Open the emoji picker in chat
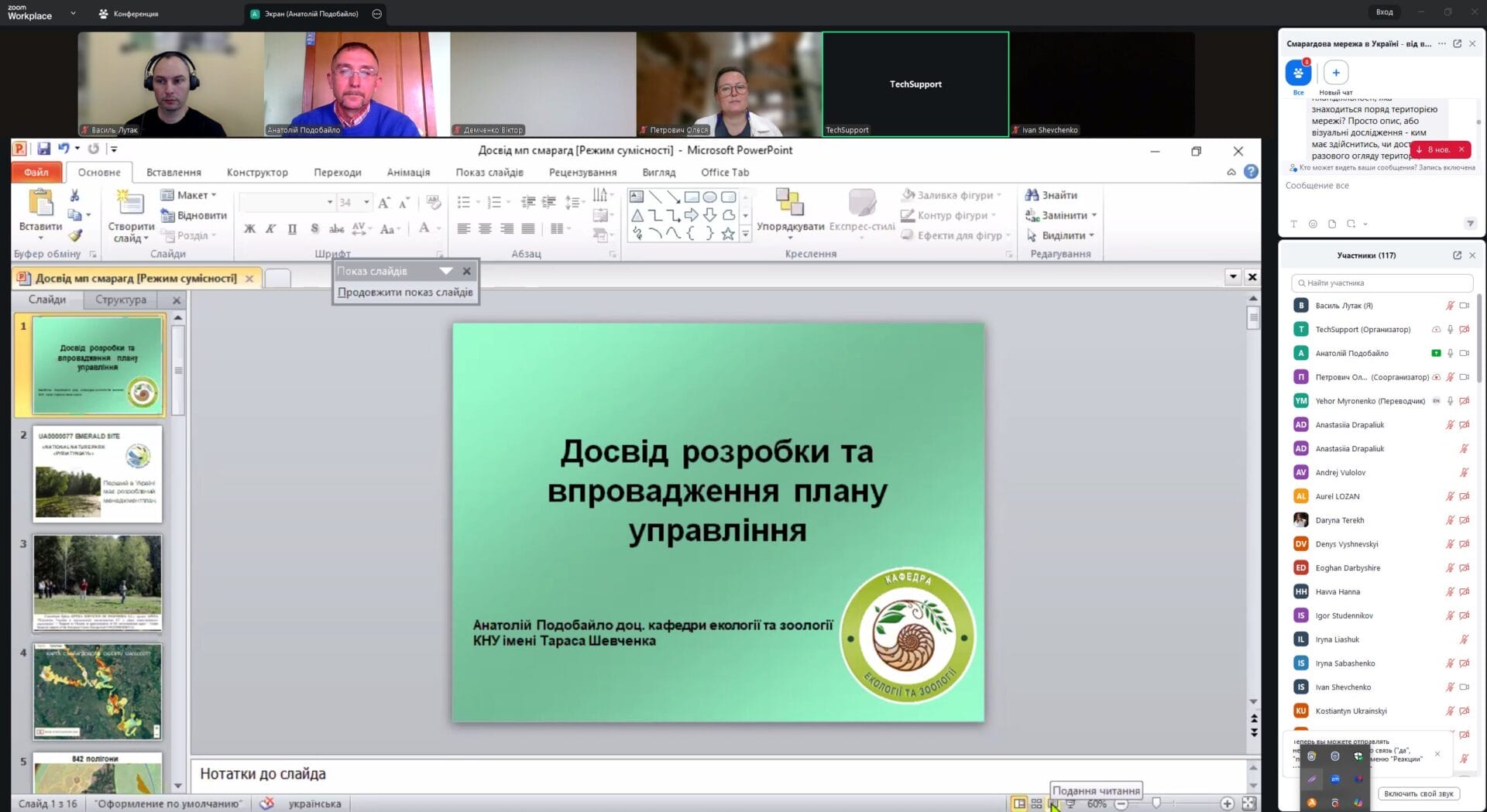Image resolution: width=1487 pixels, height=812 pixels. click(1313, 224)
